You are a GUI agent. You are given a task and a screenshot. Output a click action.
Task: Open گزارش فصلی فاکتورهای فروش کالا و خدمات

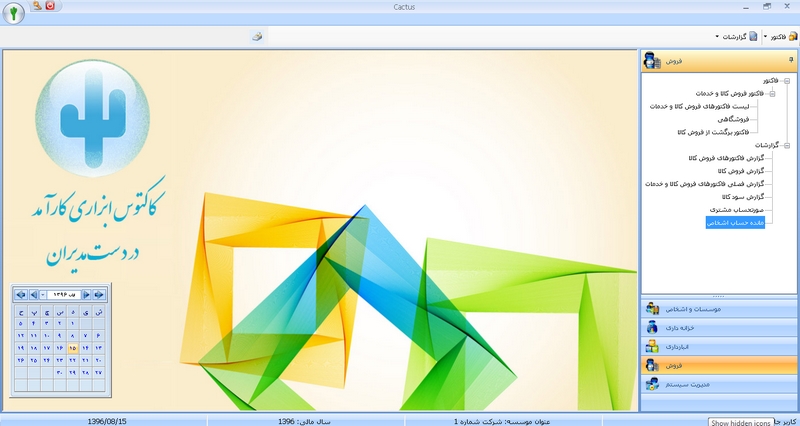point(705,184)
